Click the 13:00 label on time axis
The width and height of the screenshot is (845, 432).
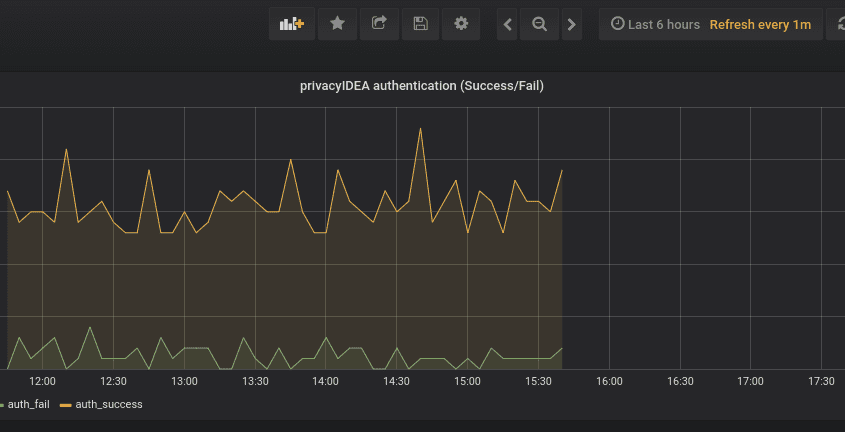tap(184, 381)
